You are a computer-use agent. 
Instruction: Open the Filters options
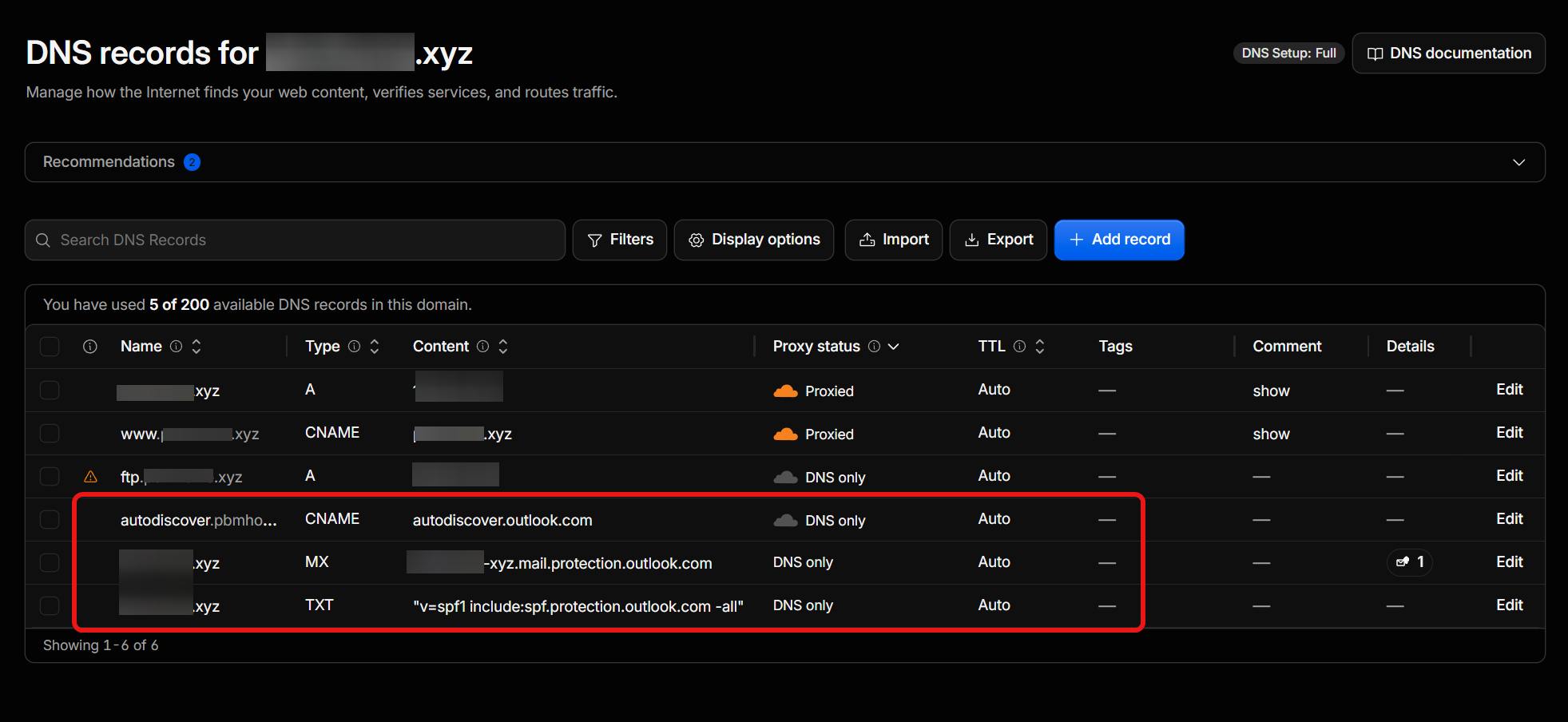pos(620,240)
